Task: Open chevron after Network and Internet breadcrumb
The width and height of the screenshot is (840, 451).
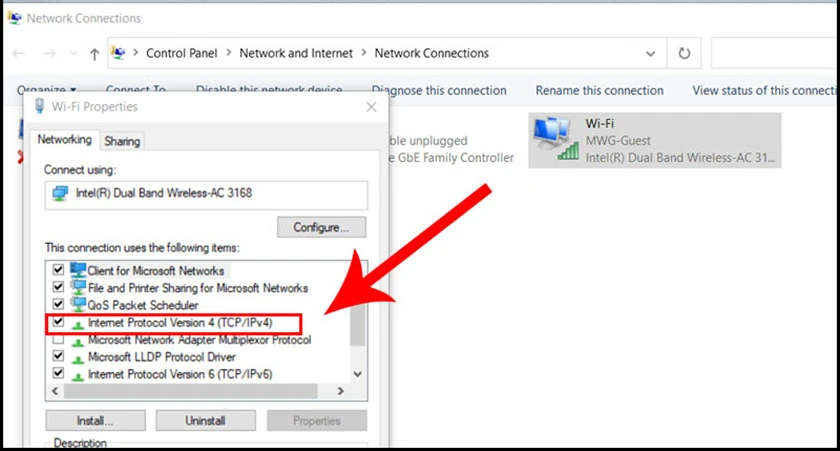Action: 364,52
